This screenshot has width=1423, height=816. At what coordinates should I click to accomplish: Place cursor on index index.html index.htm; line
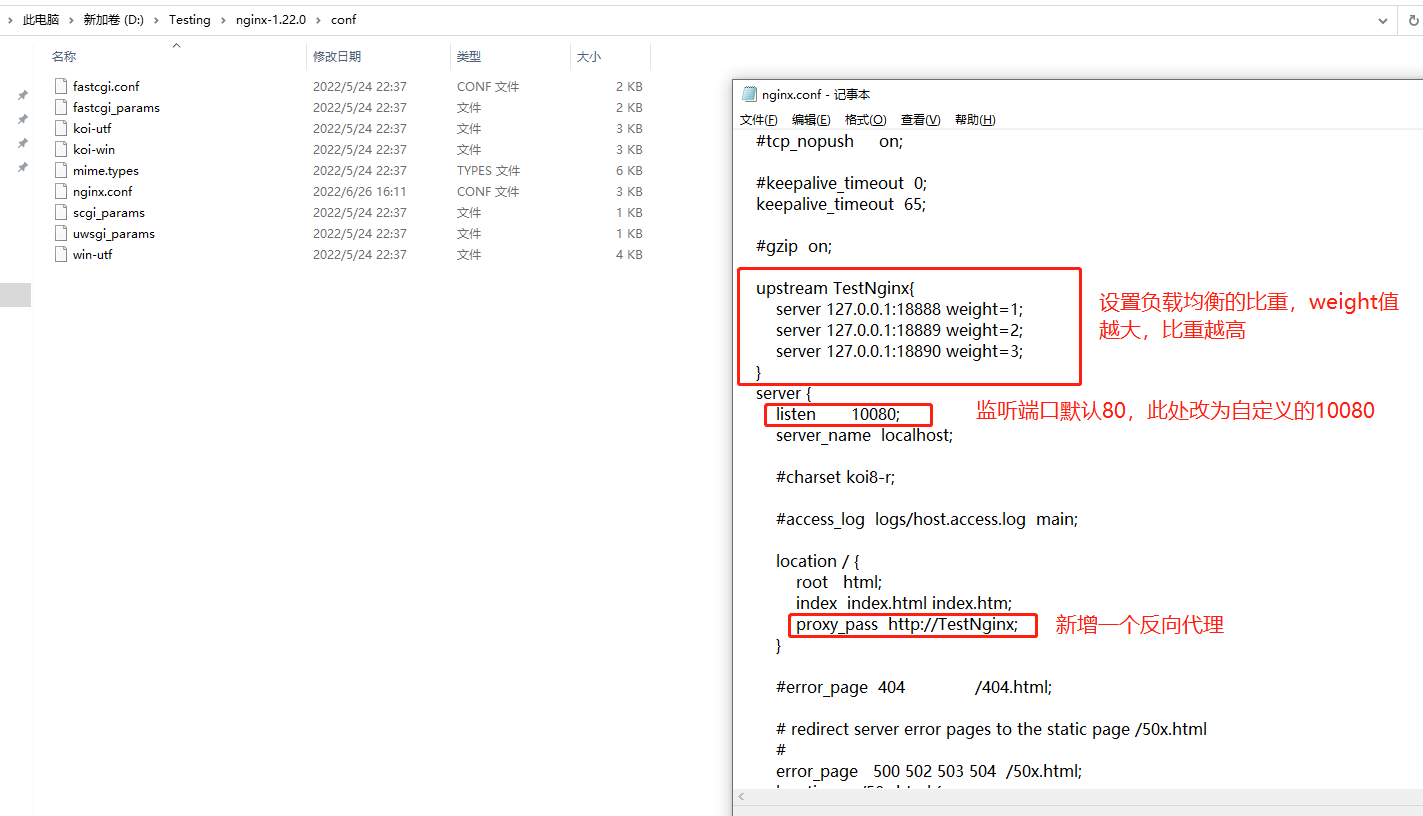(x=904, y=603)
